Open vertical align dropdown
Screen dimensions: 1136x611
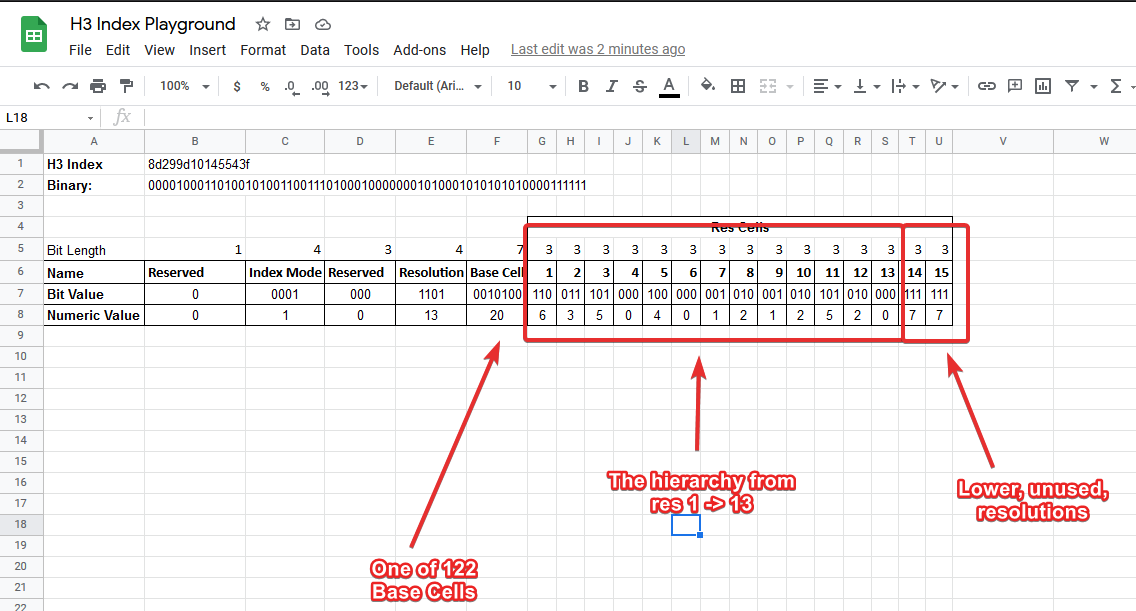[866, 86]
